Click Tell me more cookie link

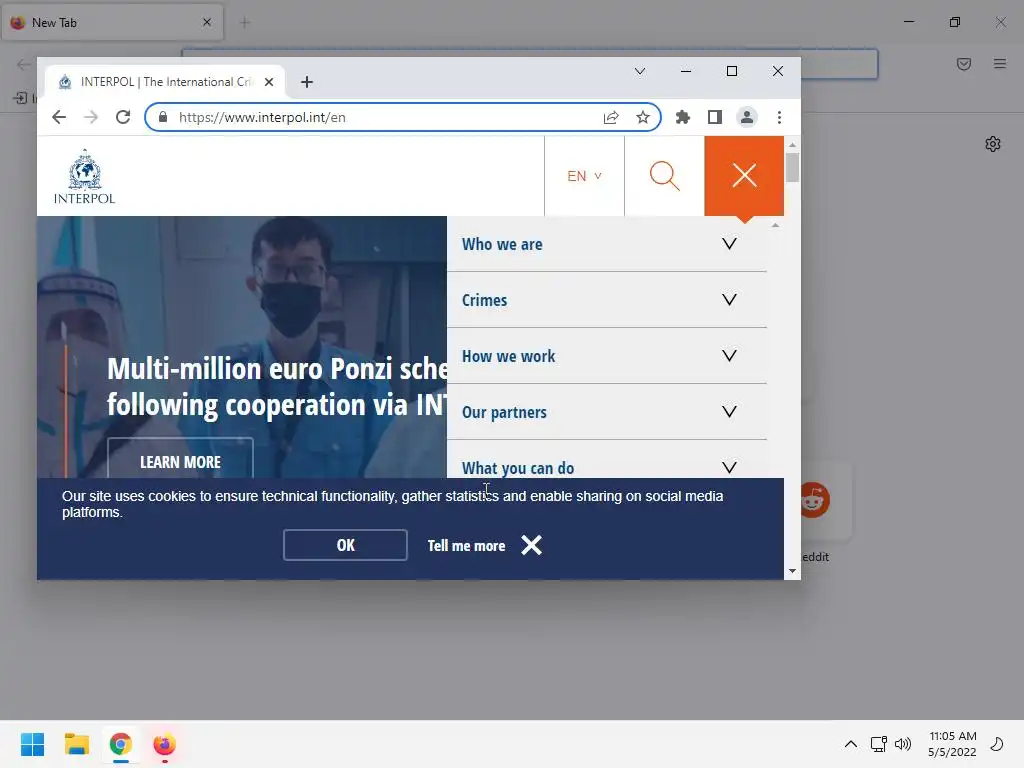coord(466,545)
